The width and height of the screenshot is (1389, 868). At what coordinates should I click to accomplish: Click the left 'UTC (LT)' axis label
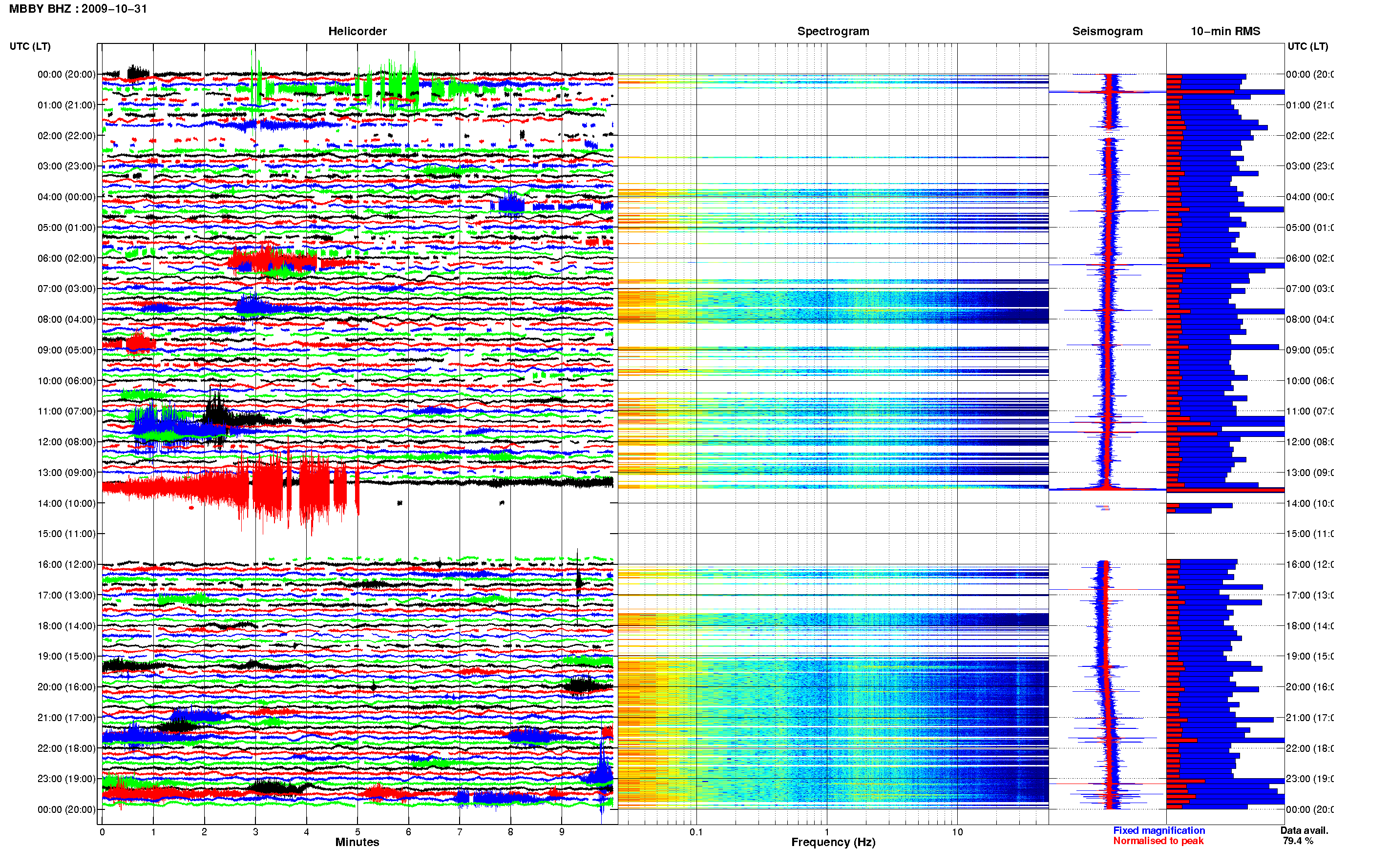pos(30,46)
